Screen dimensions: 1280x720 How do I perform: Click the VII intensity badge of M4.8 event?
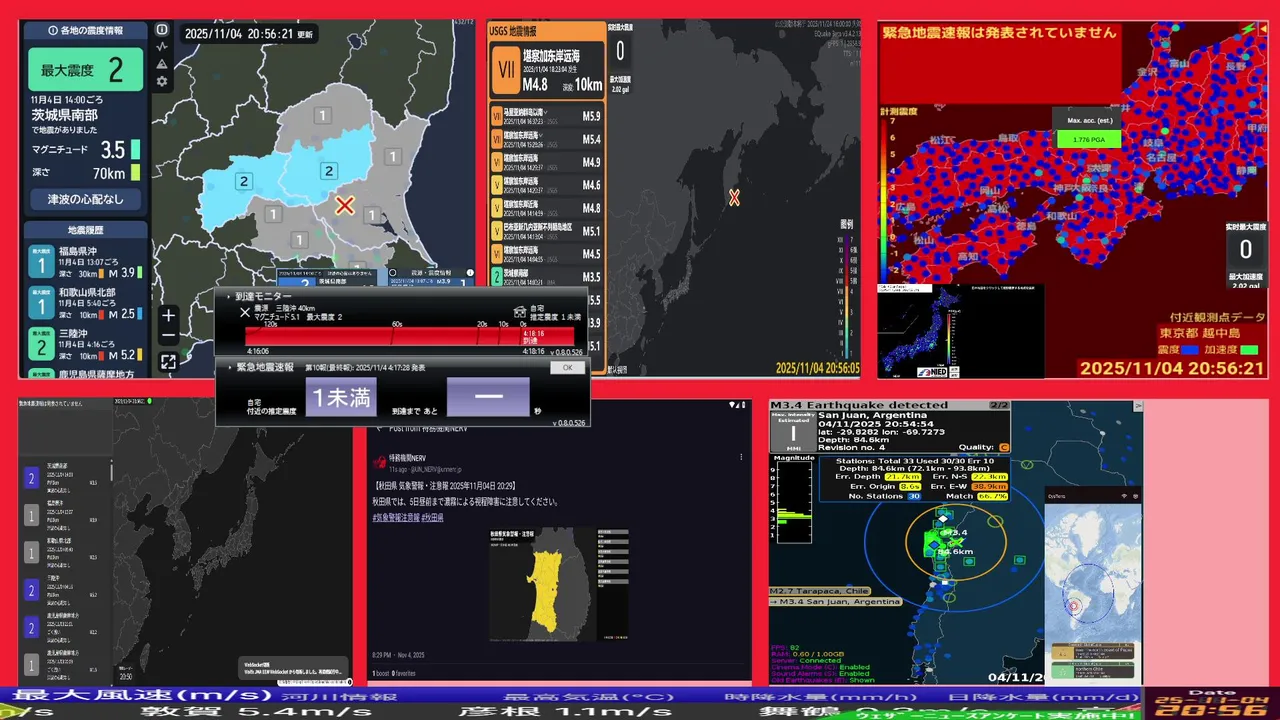[x=505, y=72]
